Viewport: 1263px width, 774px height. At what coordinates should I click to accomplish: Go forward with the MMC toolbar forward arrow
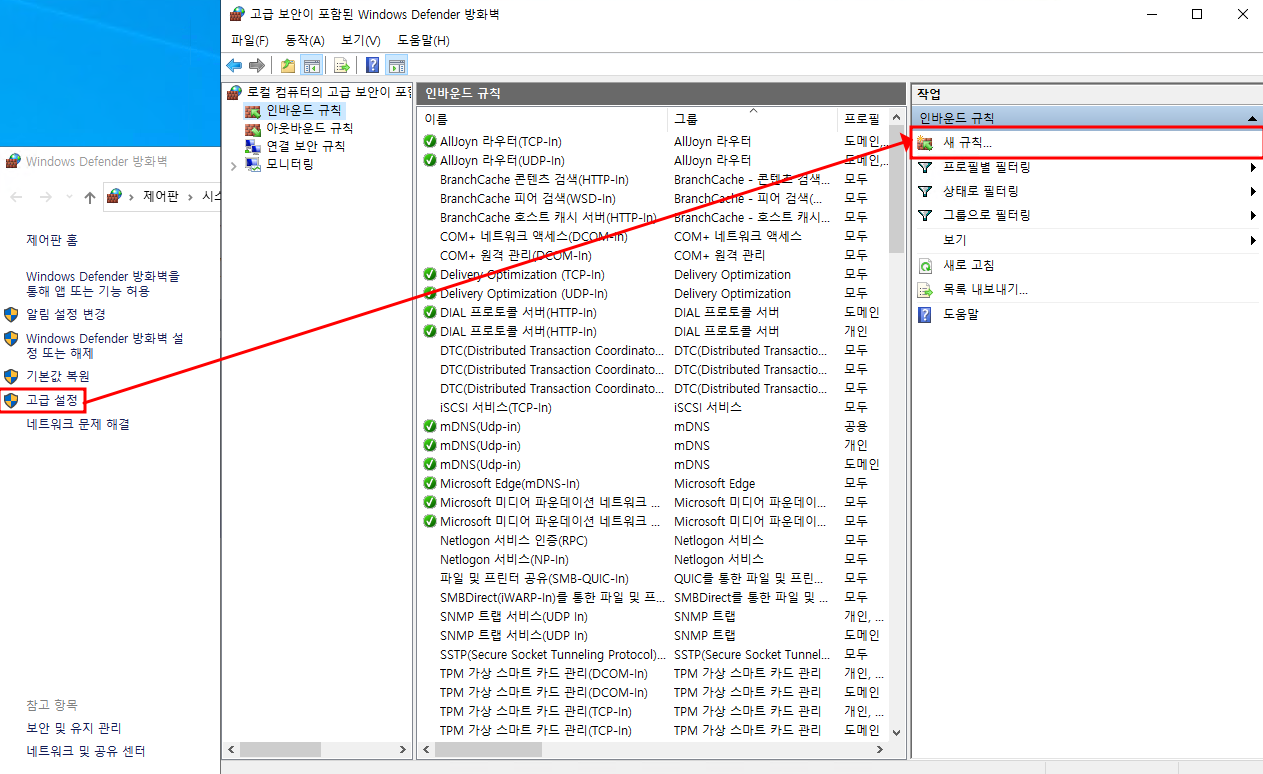pos(257,66)
